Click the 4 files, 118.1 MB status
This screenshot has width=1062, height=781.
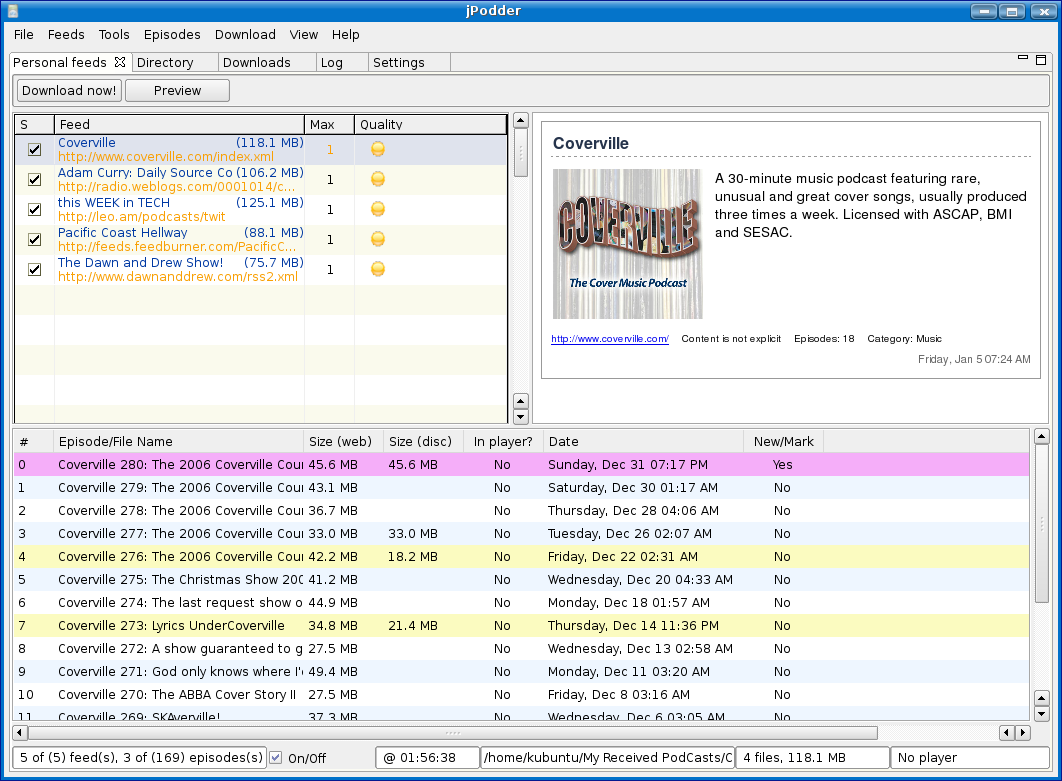(813, 758)
